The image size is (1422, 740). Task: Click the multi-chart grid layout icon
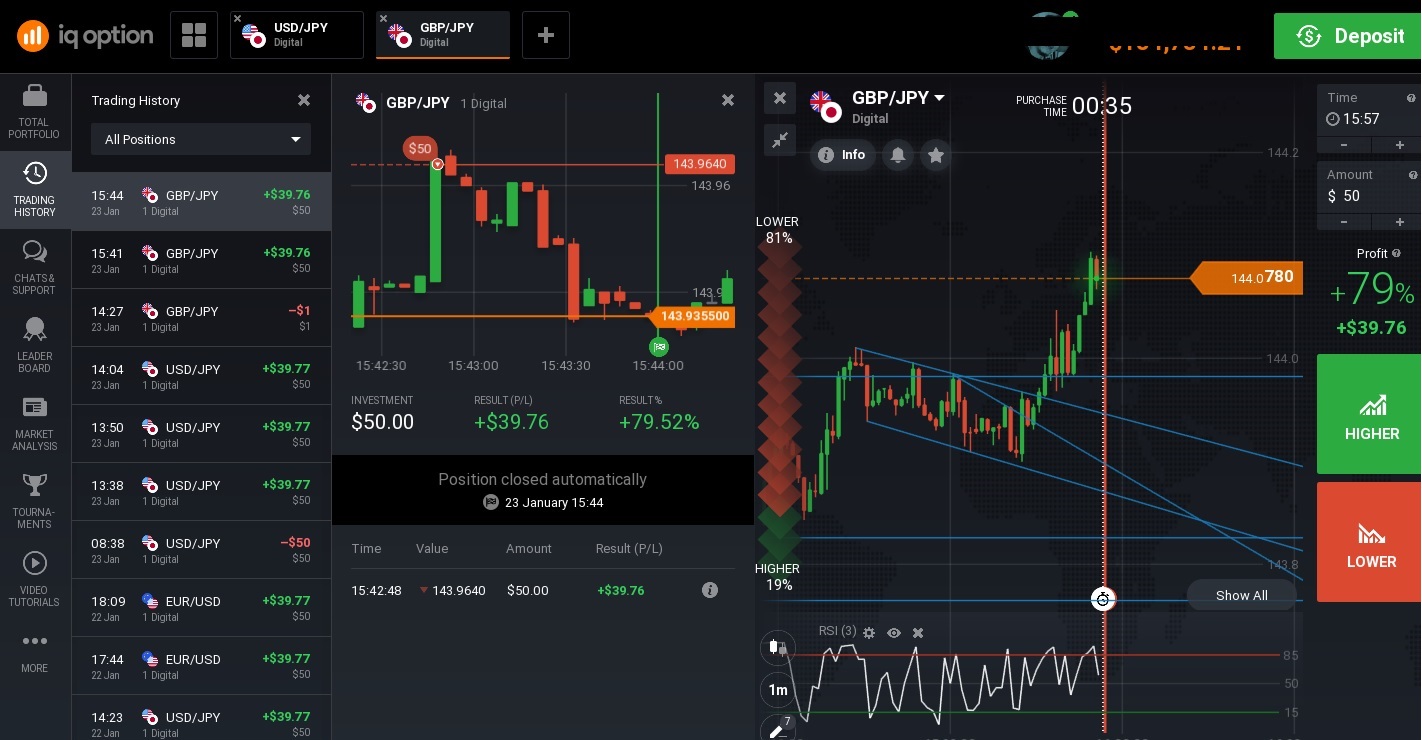point(194,36)
